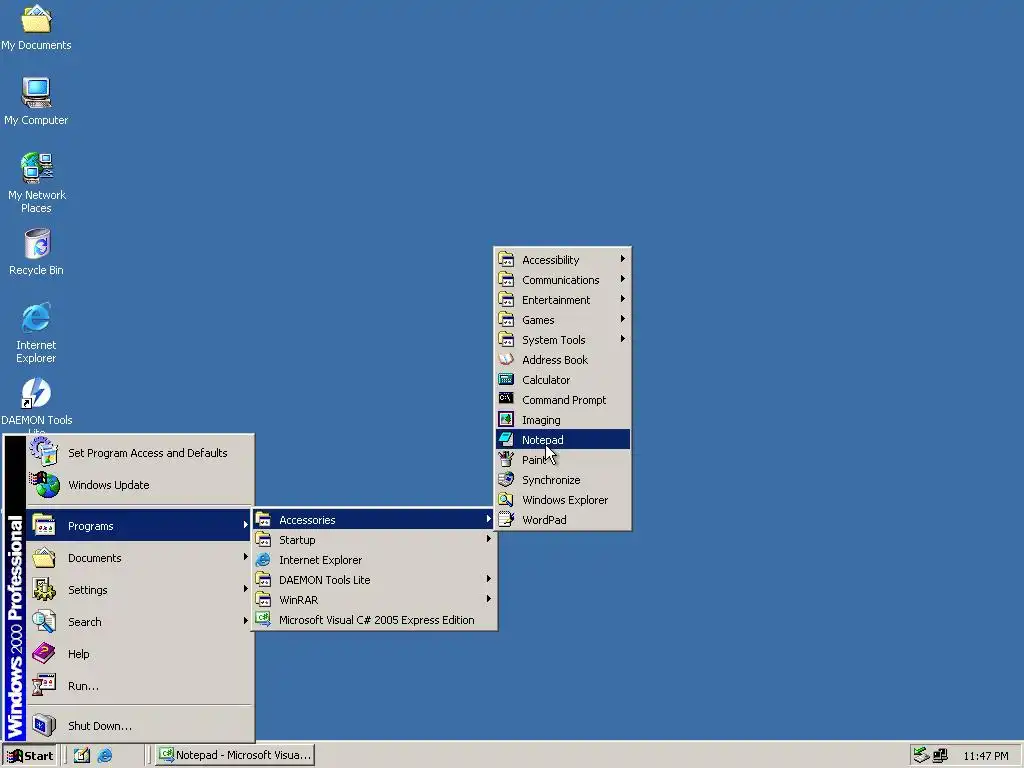The height and width of the screenshot is (768, 1024).
Task: Click Set Program Access and Defaults icon
Action: pyautogui.click(x=44, y=451)
